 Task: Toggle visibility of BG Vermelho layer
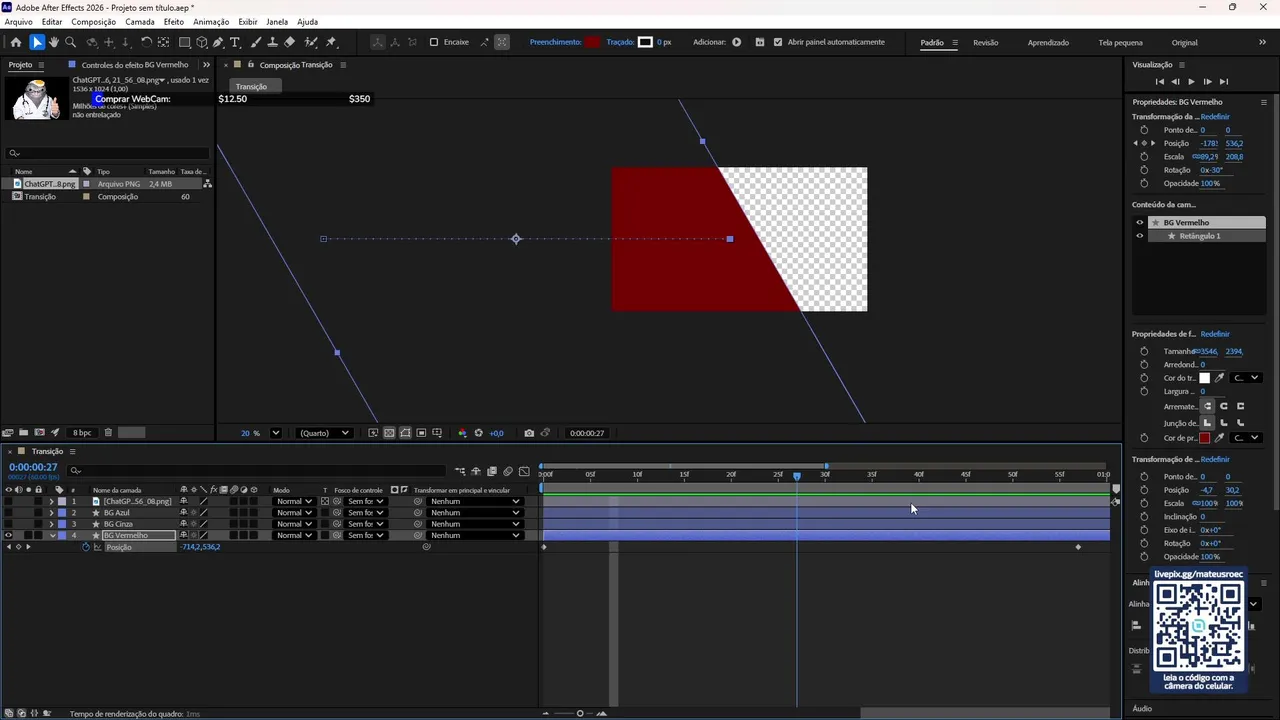[9, 535]
